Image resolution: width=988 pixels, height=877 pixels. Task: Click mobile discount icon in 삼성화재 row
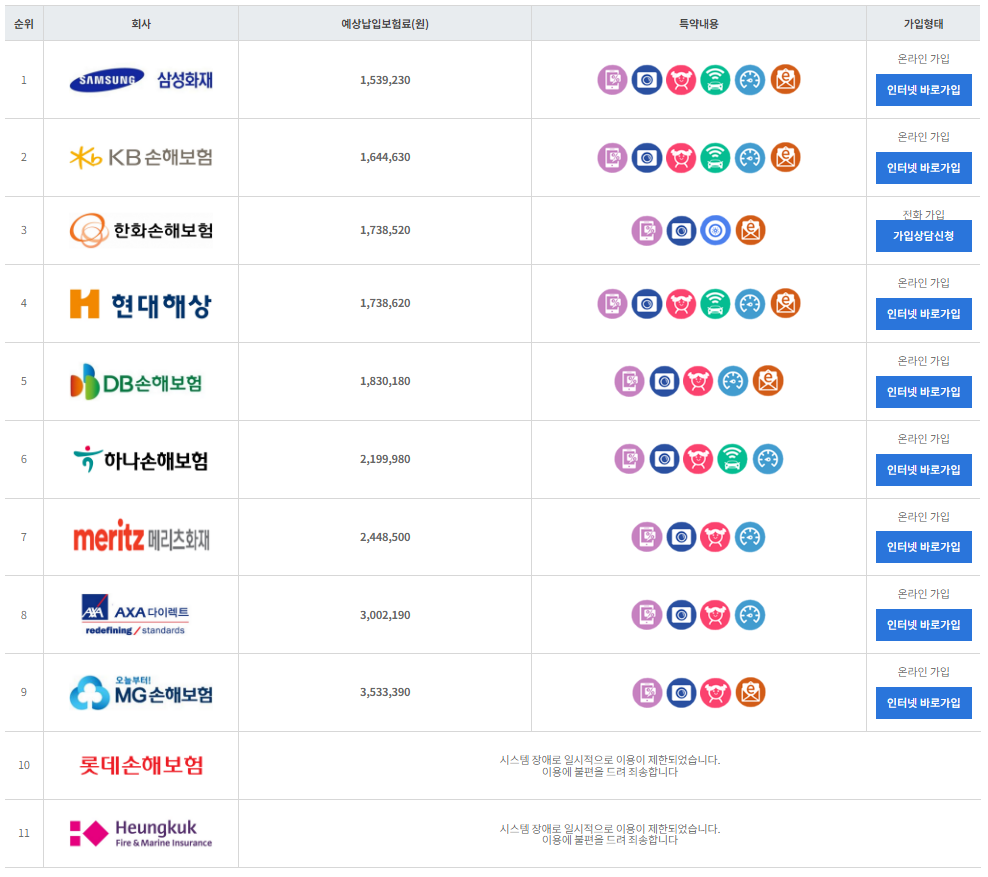612,80
